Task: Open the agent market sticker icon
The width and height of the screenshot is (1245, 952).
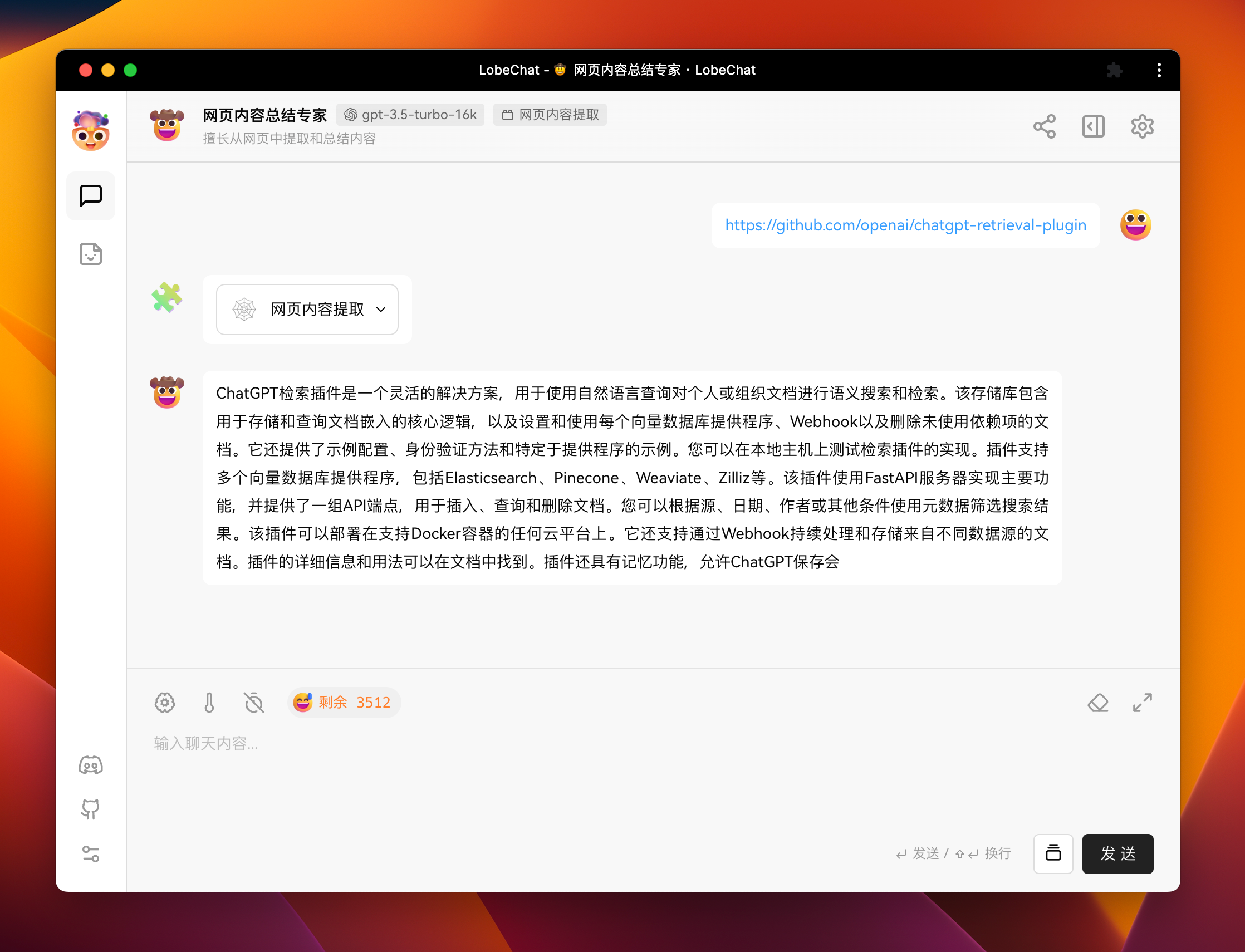Action: tap(91, 254)
